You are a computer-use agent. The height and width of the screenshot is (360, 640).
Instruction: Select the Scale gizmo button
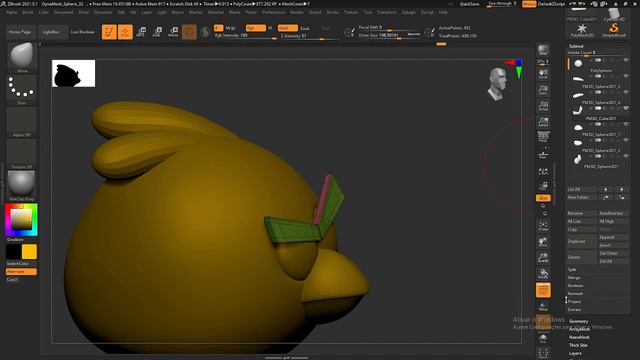coord(157,32)
